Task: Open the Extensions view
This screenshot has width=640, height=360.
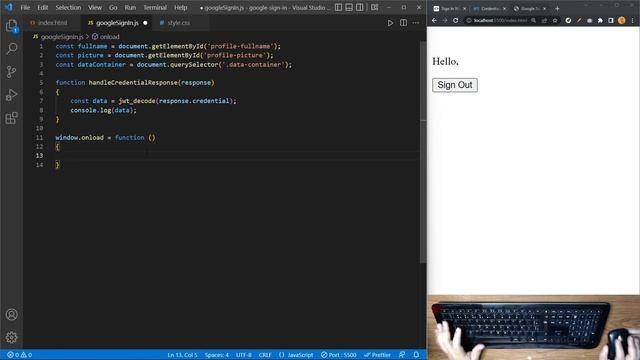Action: (11, 118)
